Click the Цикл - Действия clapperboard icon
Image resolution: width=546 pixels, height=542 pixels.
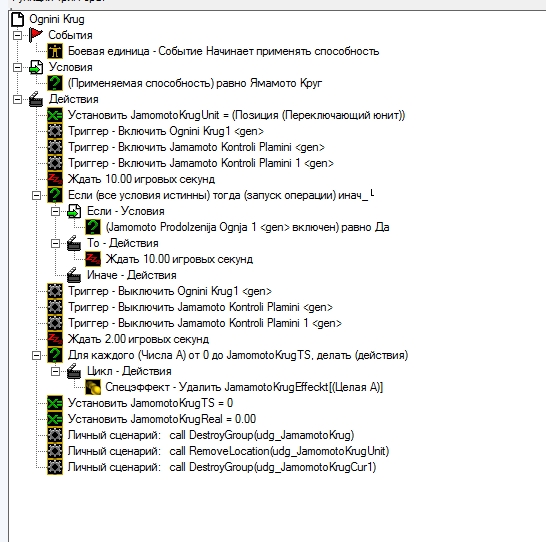coord(74,371)
